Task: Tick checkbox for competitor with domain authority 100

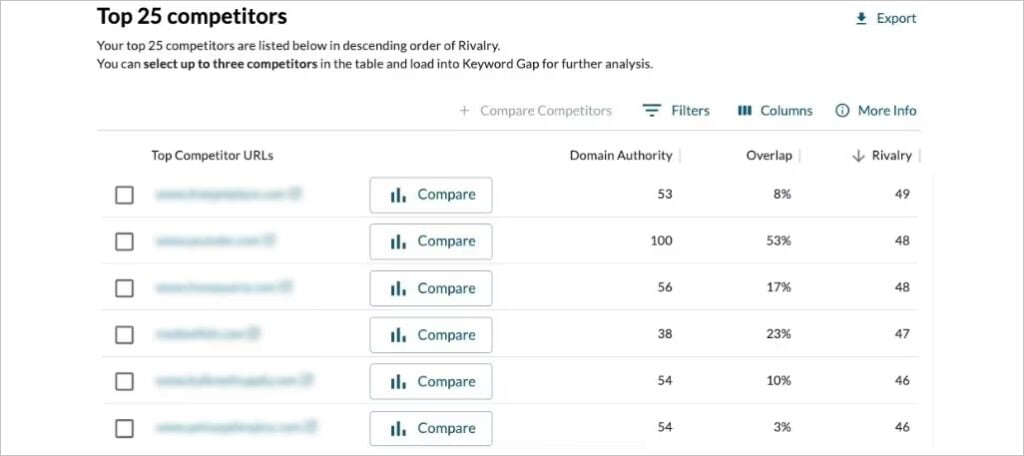Action: pos(124,241)
